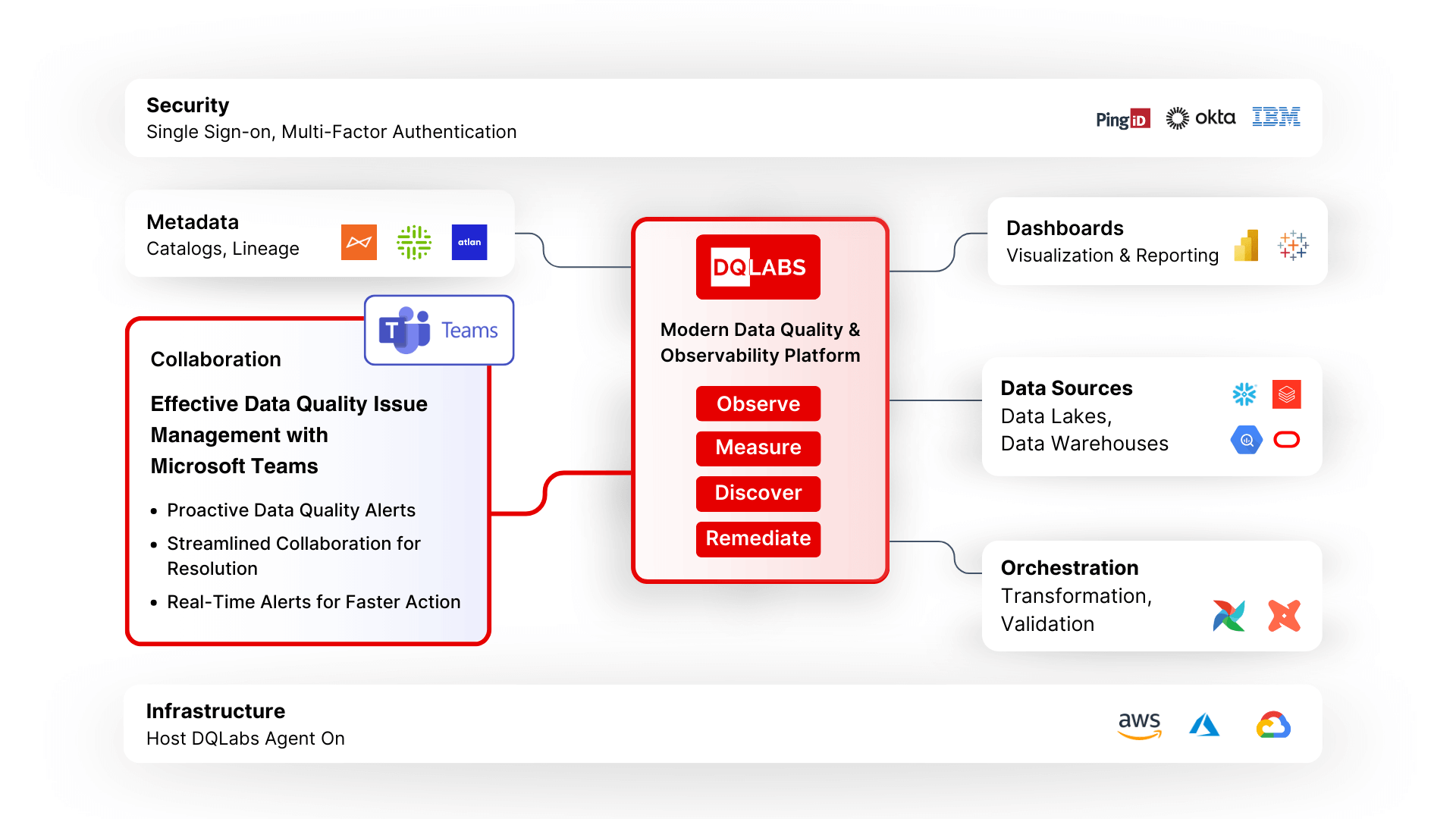1456x819 pixels.
Task: Click the Snowflake icon
Action: pos(1244,394)
